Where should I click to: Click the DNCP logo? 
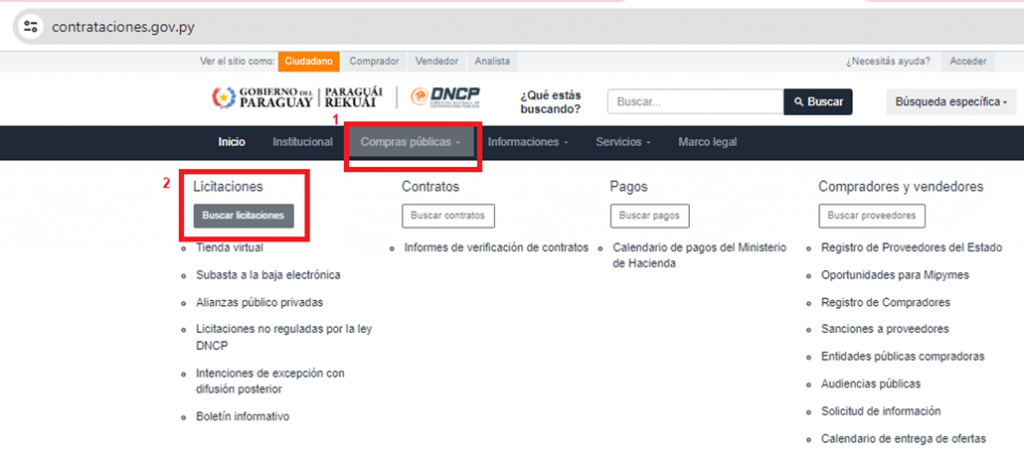tap(446, 98)
